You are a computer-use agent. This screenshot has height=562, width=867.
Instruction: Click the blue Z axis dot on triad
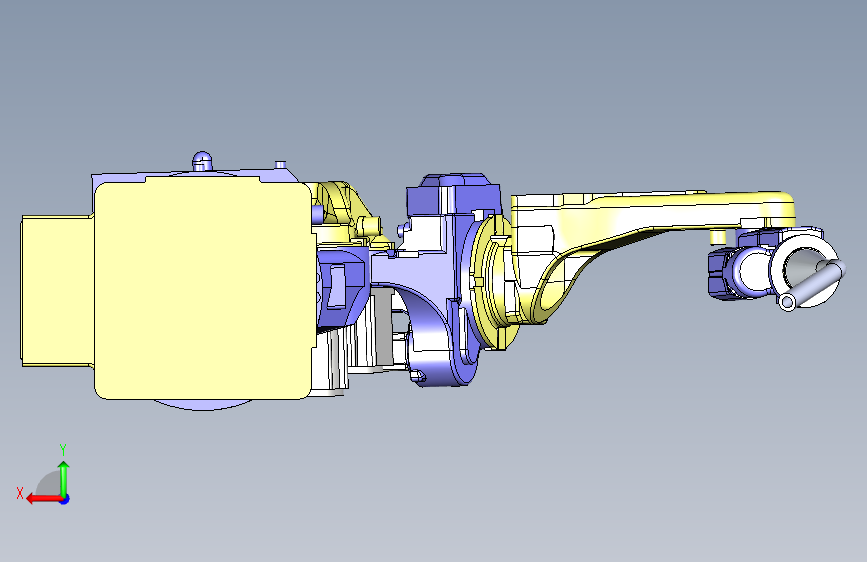(x=65, y=499)
